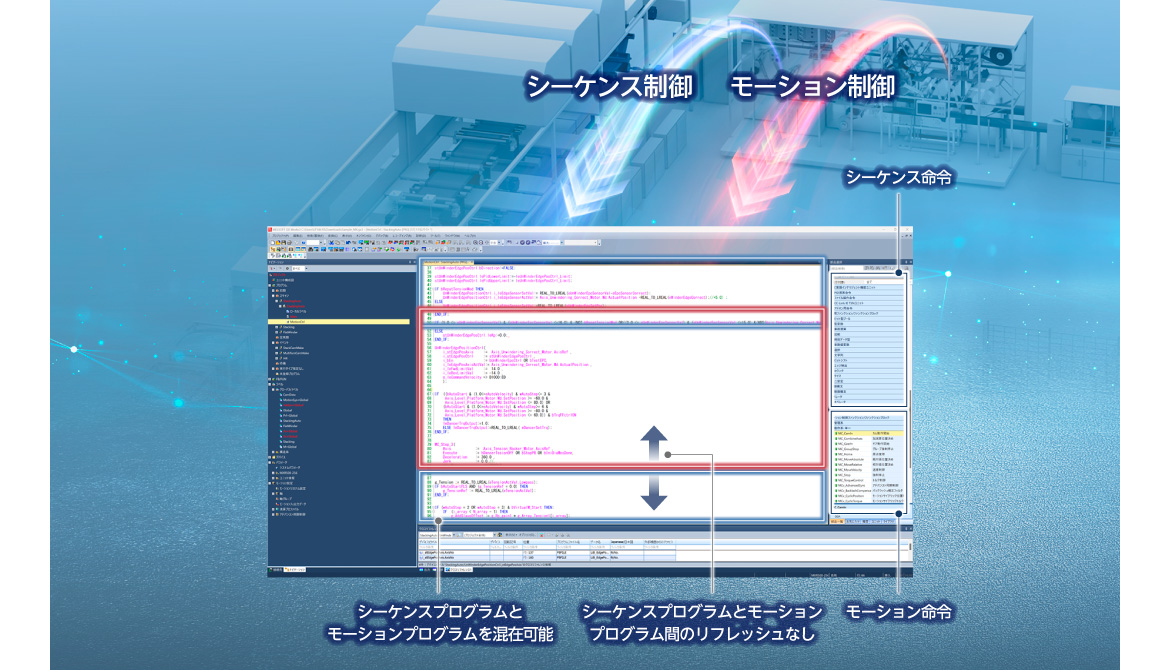Expand the program folder in navigation tree
Image resolution: width=1170 pixels, height=670 pixels.
pyautogui.click(x=271, y=285)
